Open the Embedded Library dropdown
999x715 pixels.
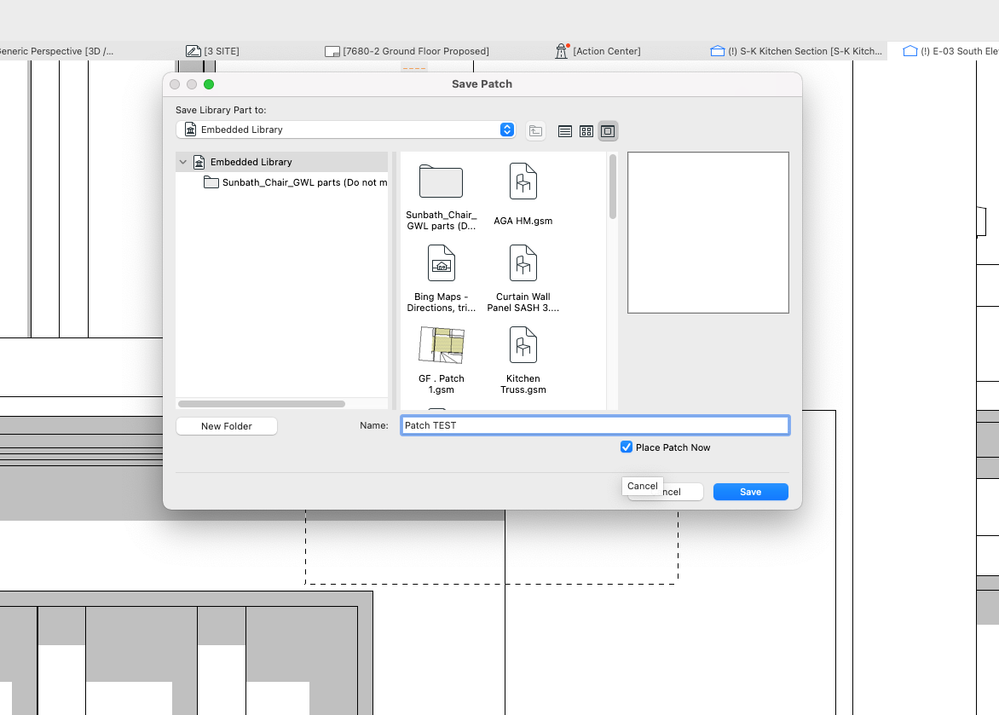click(346, 130)
